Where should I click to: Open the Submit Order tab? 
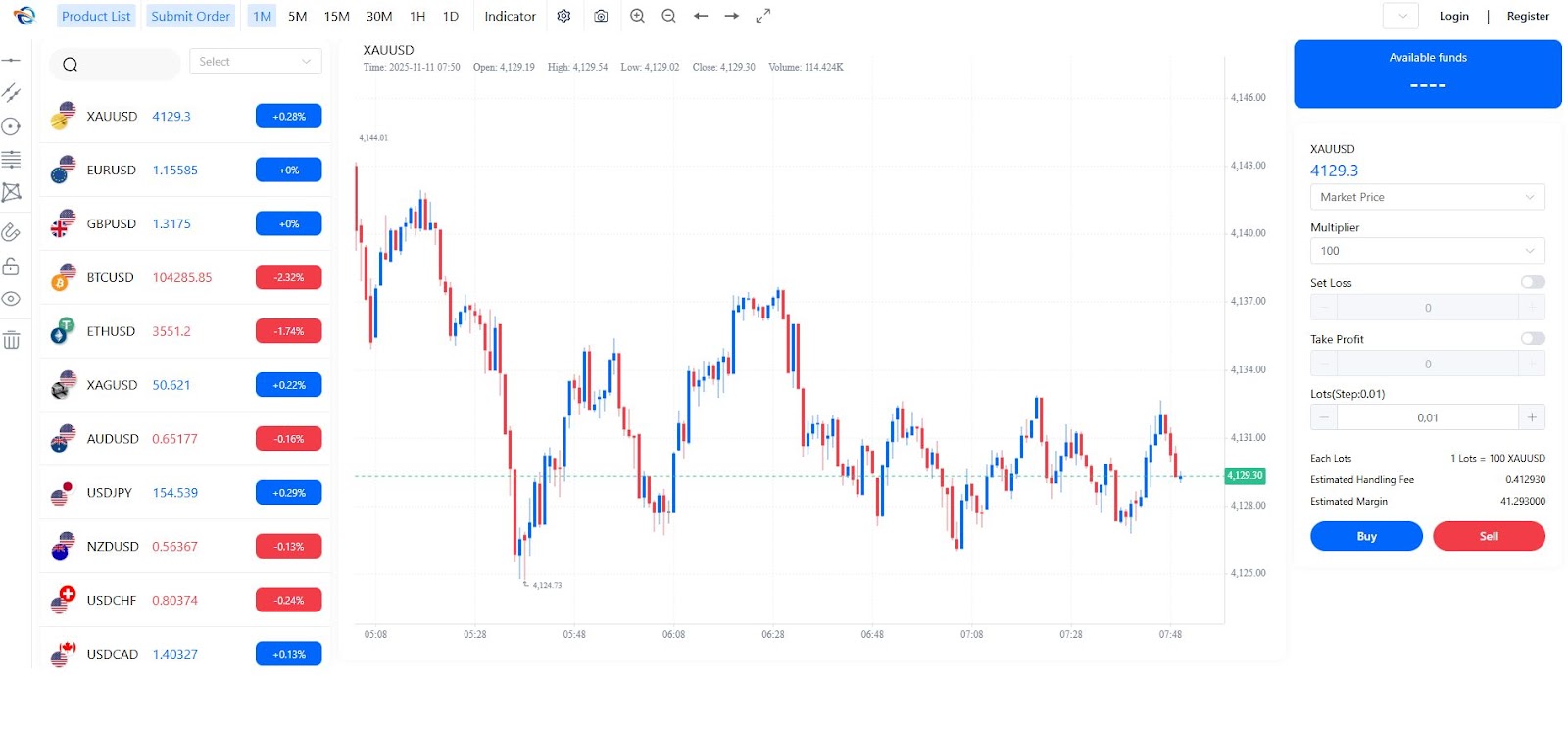coord(191,16)
